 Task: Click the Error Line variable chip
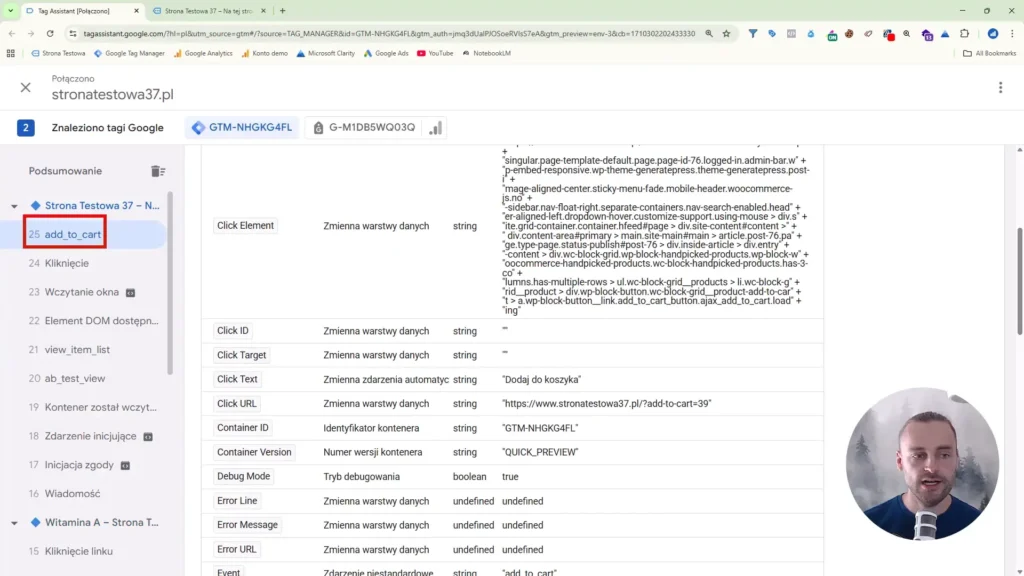(237, 501)
